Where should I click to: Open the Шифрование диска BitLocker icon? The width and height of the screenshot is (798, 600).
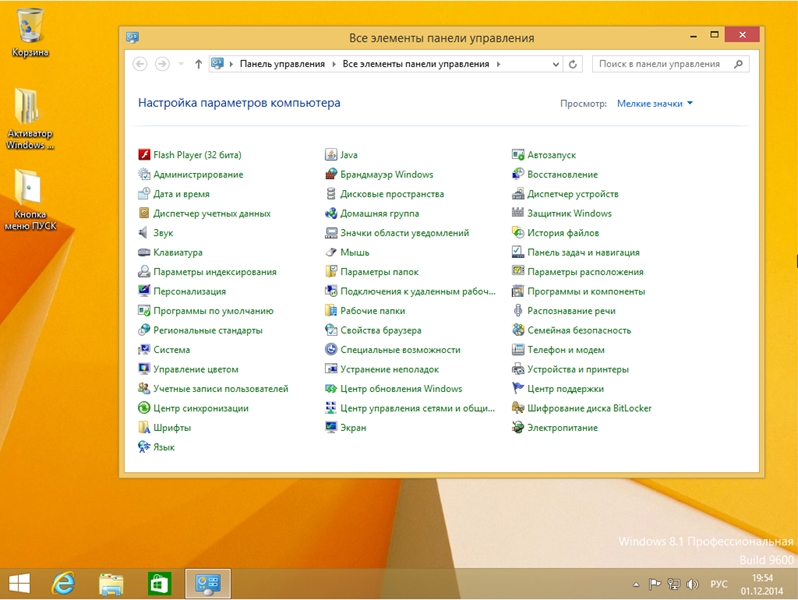[518, 408]
